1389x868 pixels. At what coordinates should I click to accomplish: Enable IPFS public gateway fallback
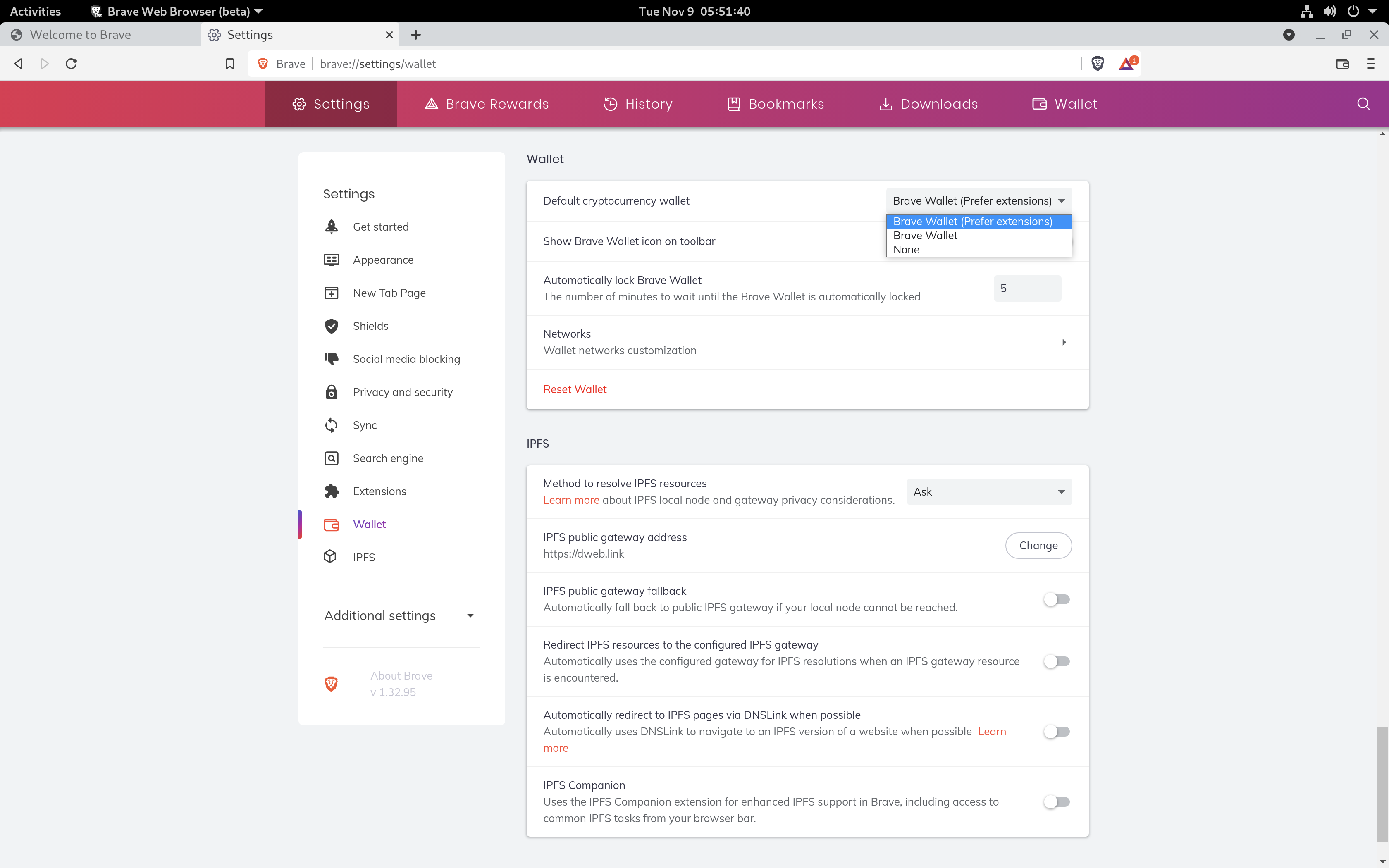tap(1057, 599)
